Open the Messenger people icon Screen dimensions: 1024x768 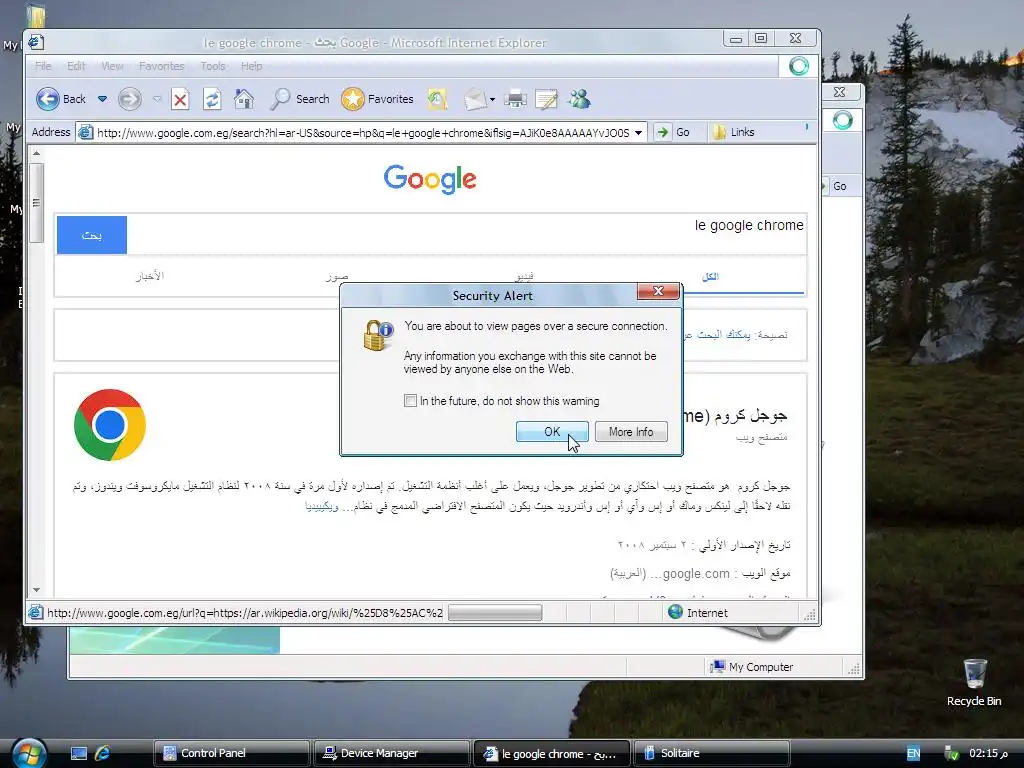pos(579,99)
